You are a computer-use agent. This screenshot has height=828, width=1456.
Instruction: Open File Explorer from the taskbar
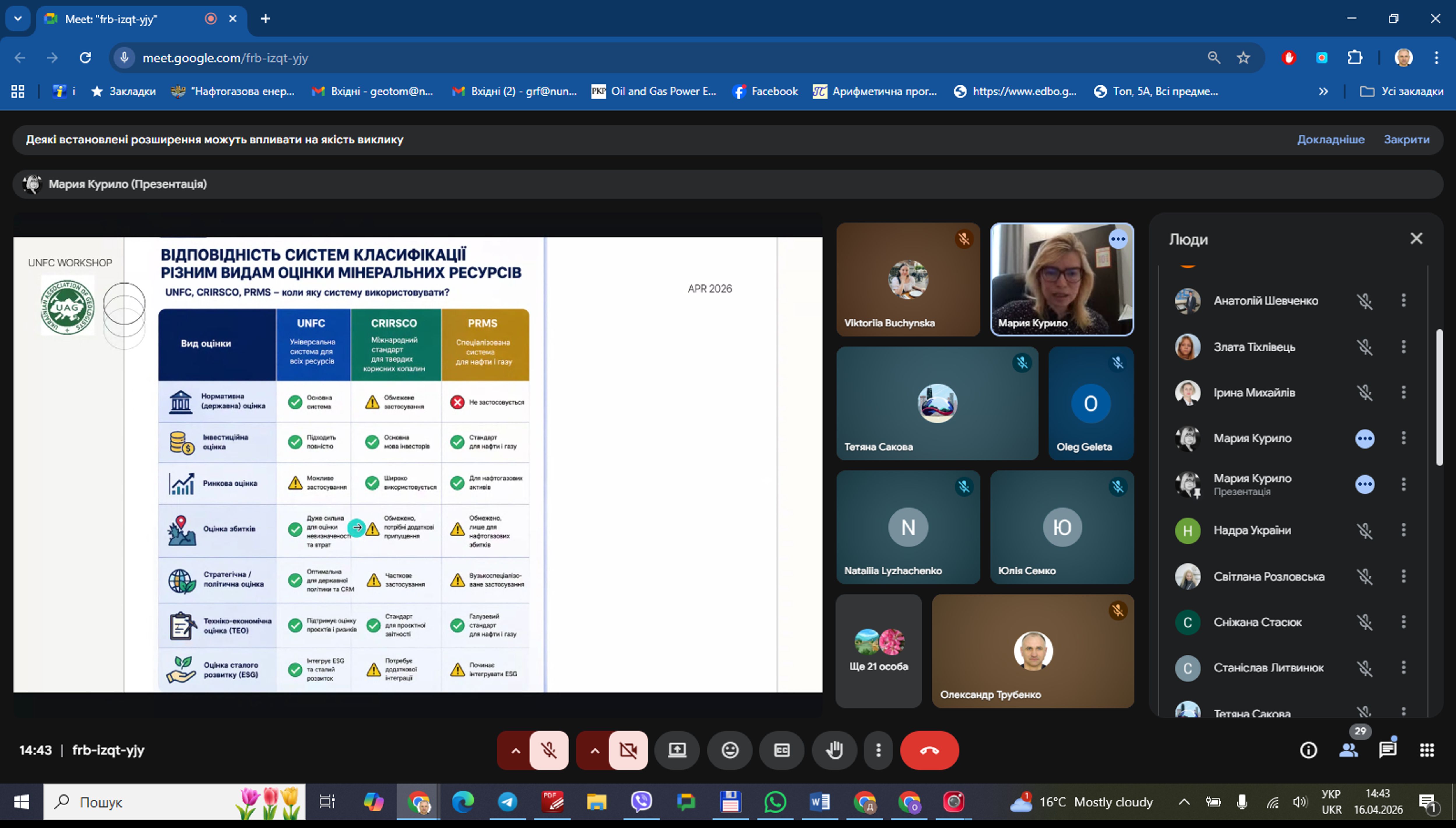[x=596, y=802]
